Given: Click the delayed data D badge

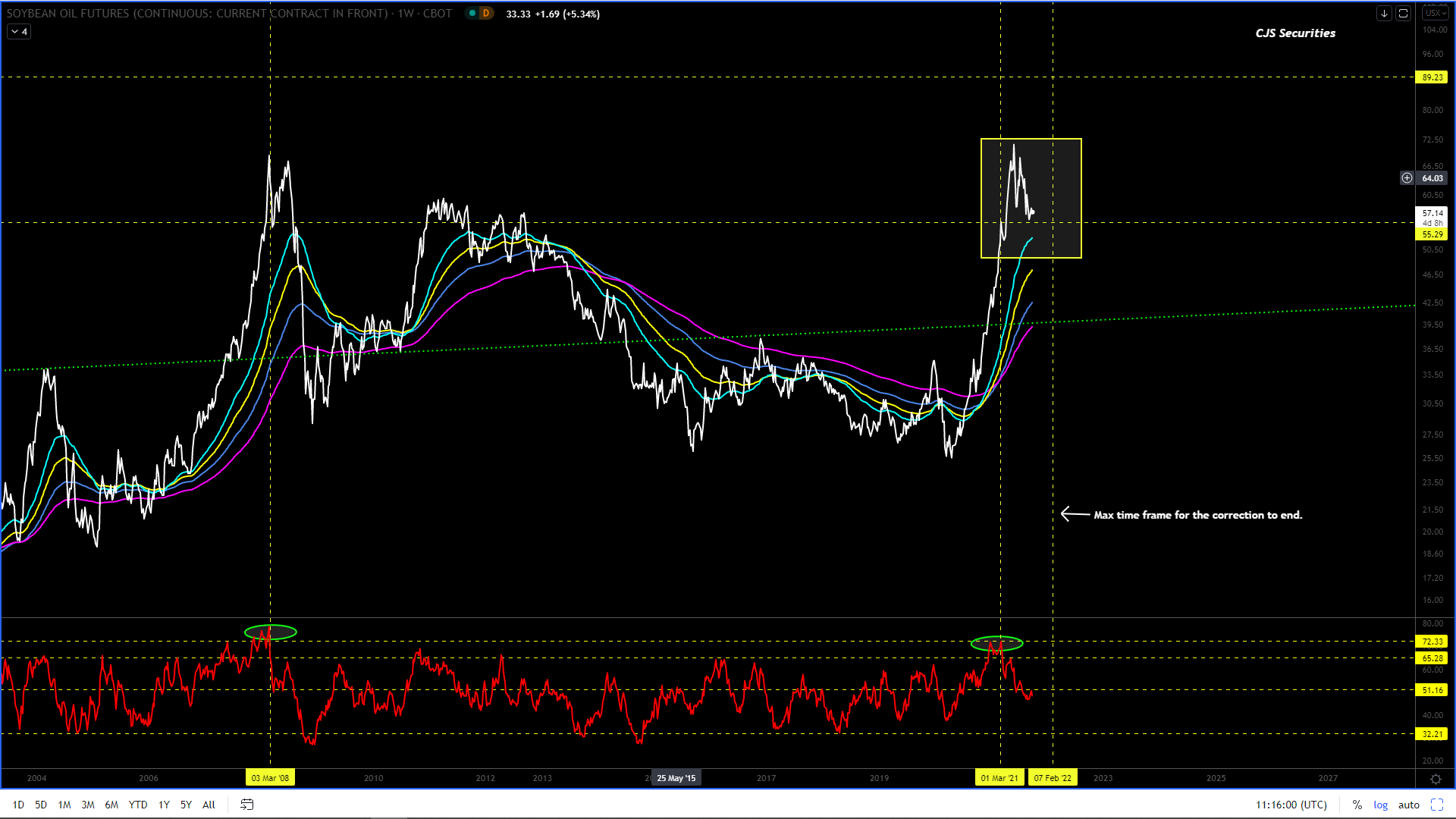Looking at the screenshot, I should 486,14.
